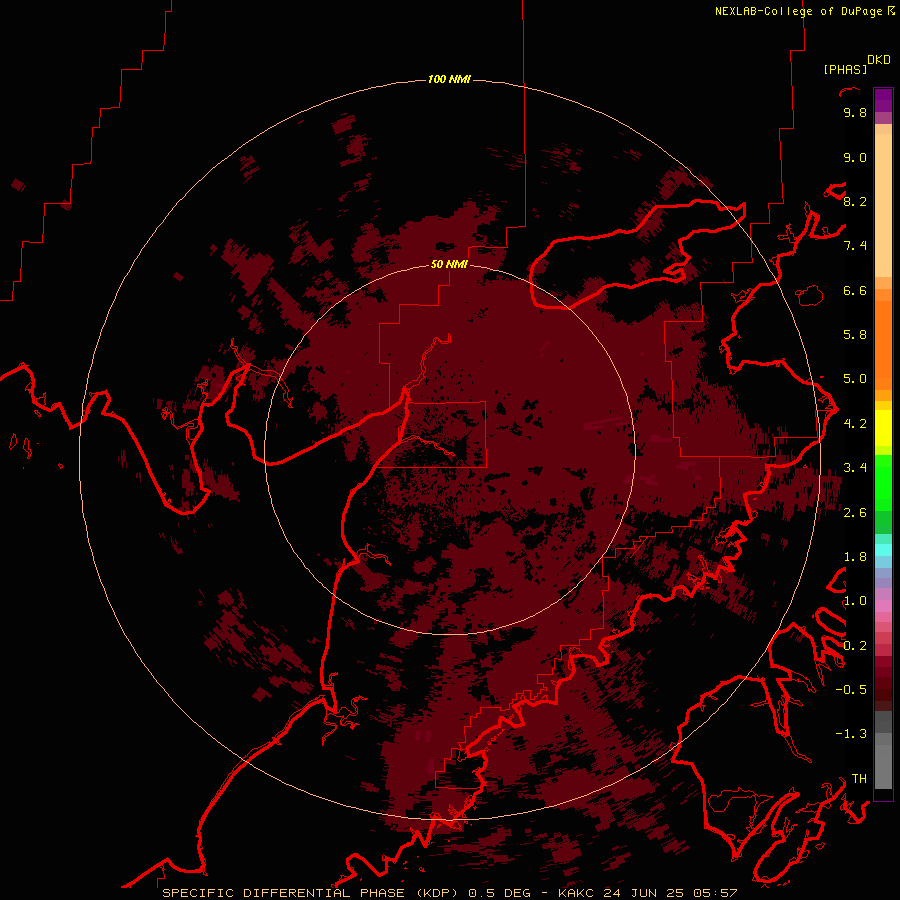Click the NEXLAB-College of DuPage credit text
The image size is (900, 900).
point(798,11)
